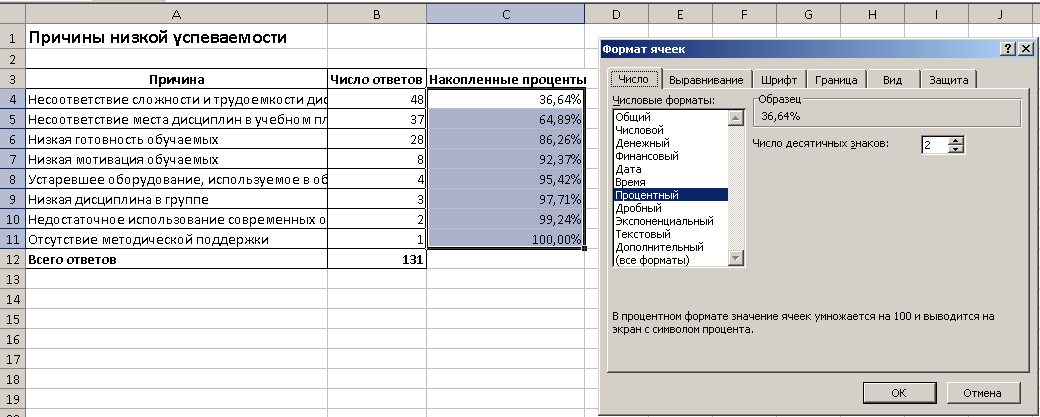Select column G header
Viewport: 1040px width, 417px height.
pyautogui.click(x=808, y=14)
